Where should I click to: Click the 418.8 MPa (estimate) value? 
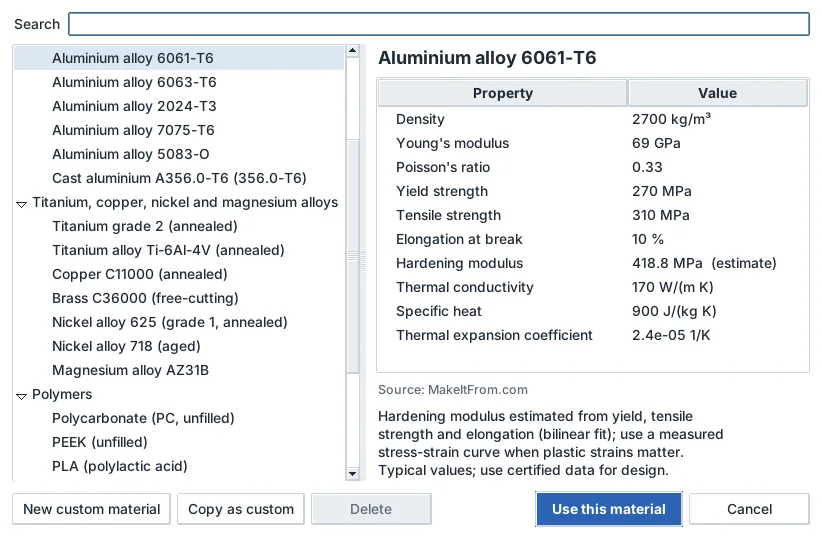(x=704, y=263)
